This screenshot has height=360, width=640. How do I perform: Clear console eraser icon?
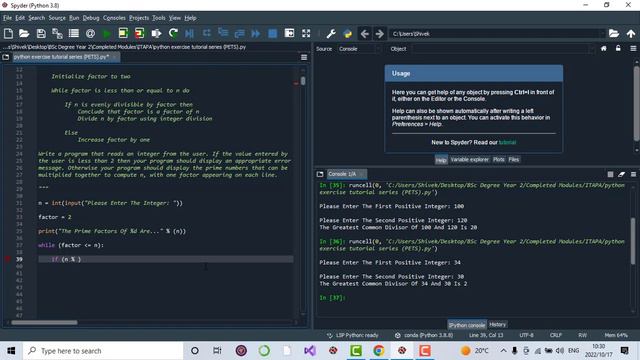click(x=622, y=174)
